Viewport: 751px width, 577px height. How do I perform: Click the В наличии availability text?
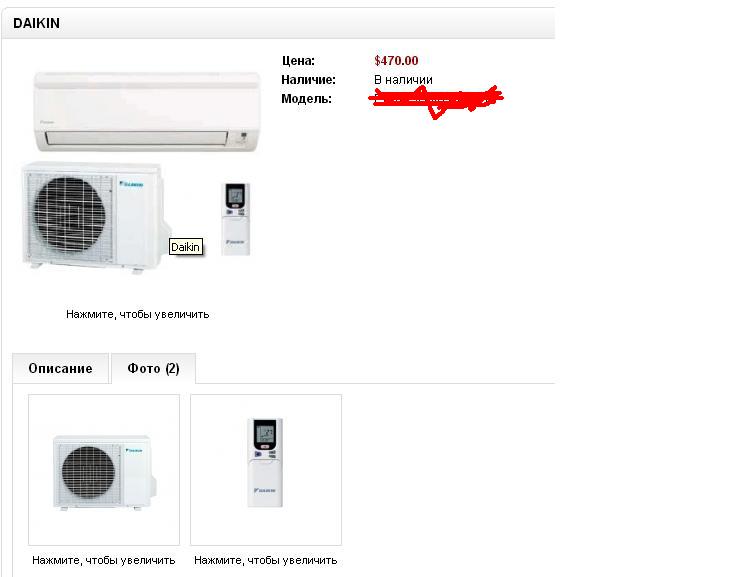[403, 80]
